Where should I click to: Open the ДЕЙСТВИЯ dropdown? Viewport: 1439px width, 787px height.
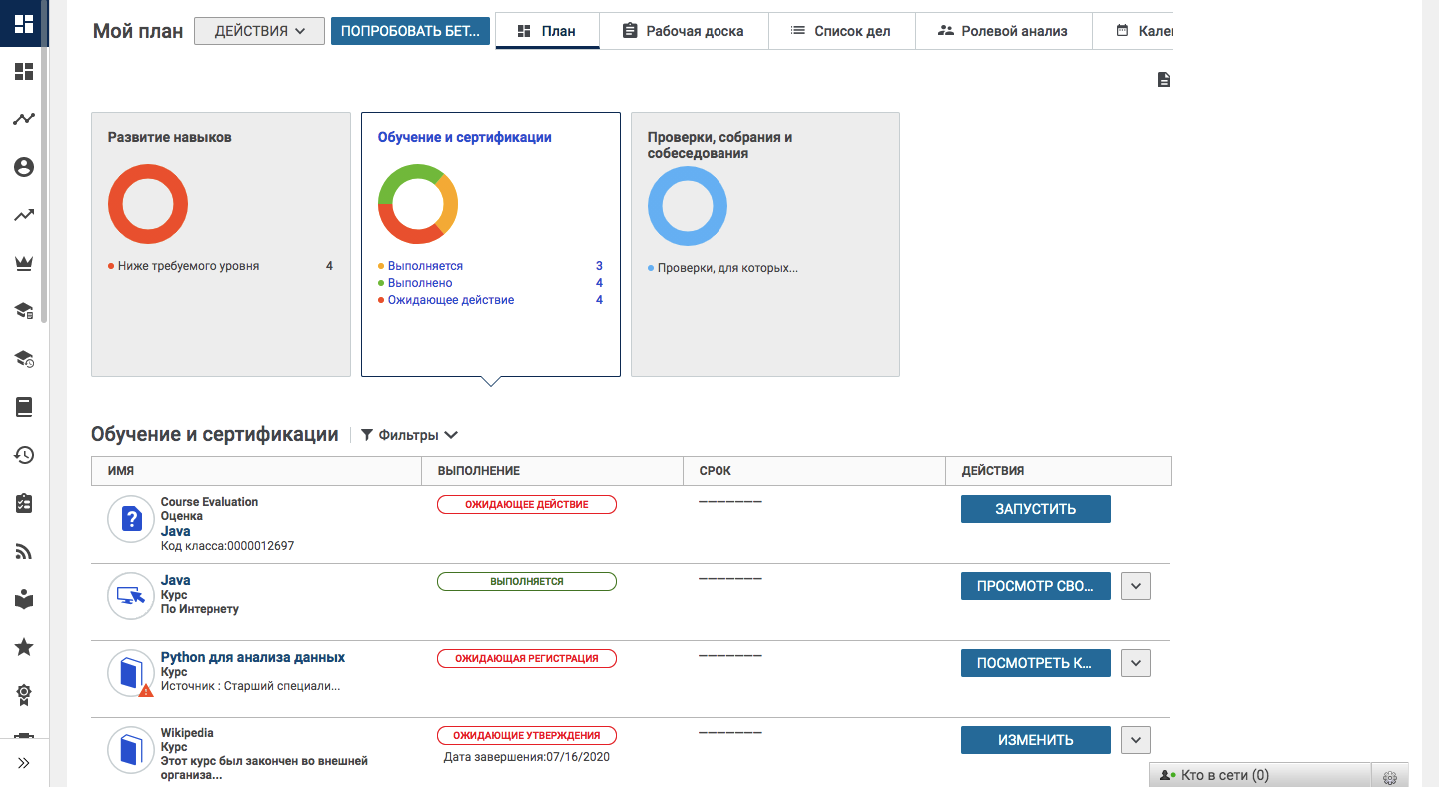(259, 31)
